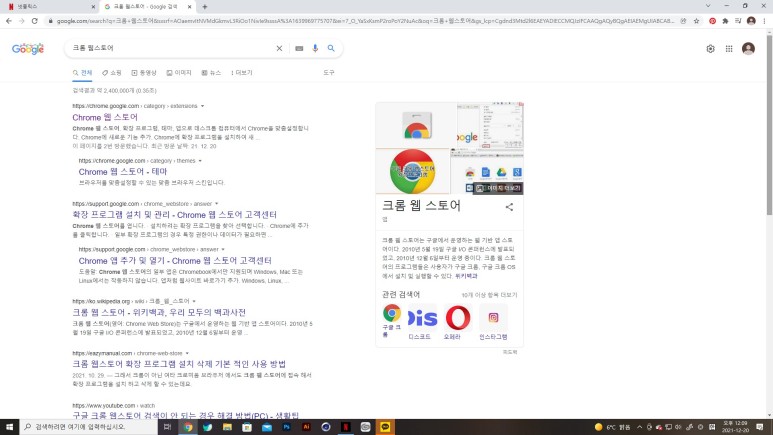Open Netflix app in the taskbar
Image resolution: width=773 pixels, height=435 pixels.
point(346,427)
